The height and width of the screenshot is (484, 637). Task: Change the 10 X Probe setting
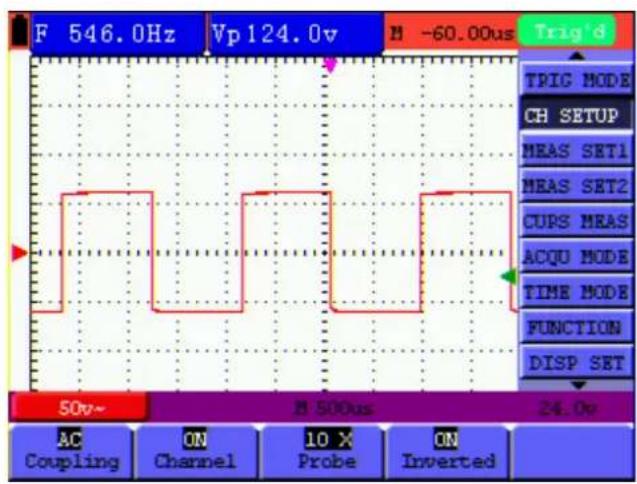tap(321, 451)
